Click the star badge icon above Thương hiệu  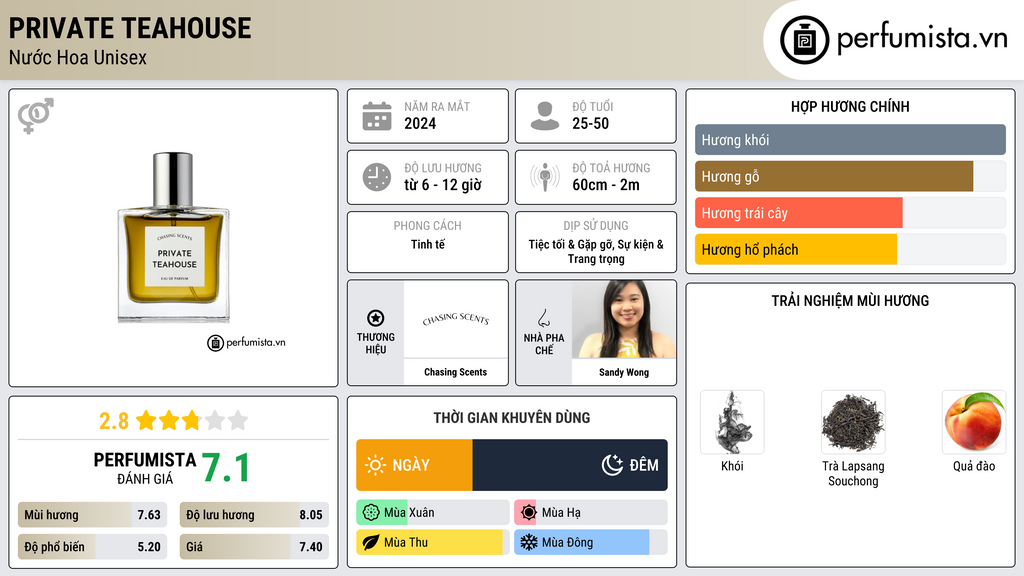click(x=376, y=318)
